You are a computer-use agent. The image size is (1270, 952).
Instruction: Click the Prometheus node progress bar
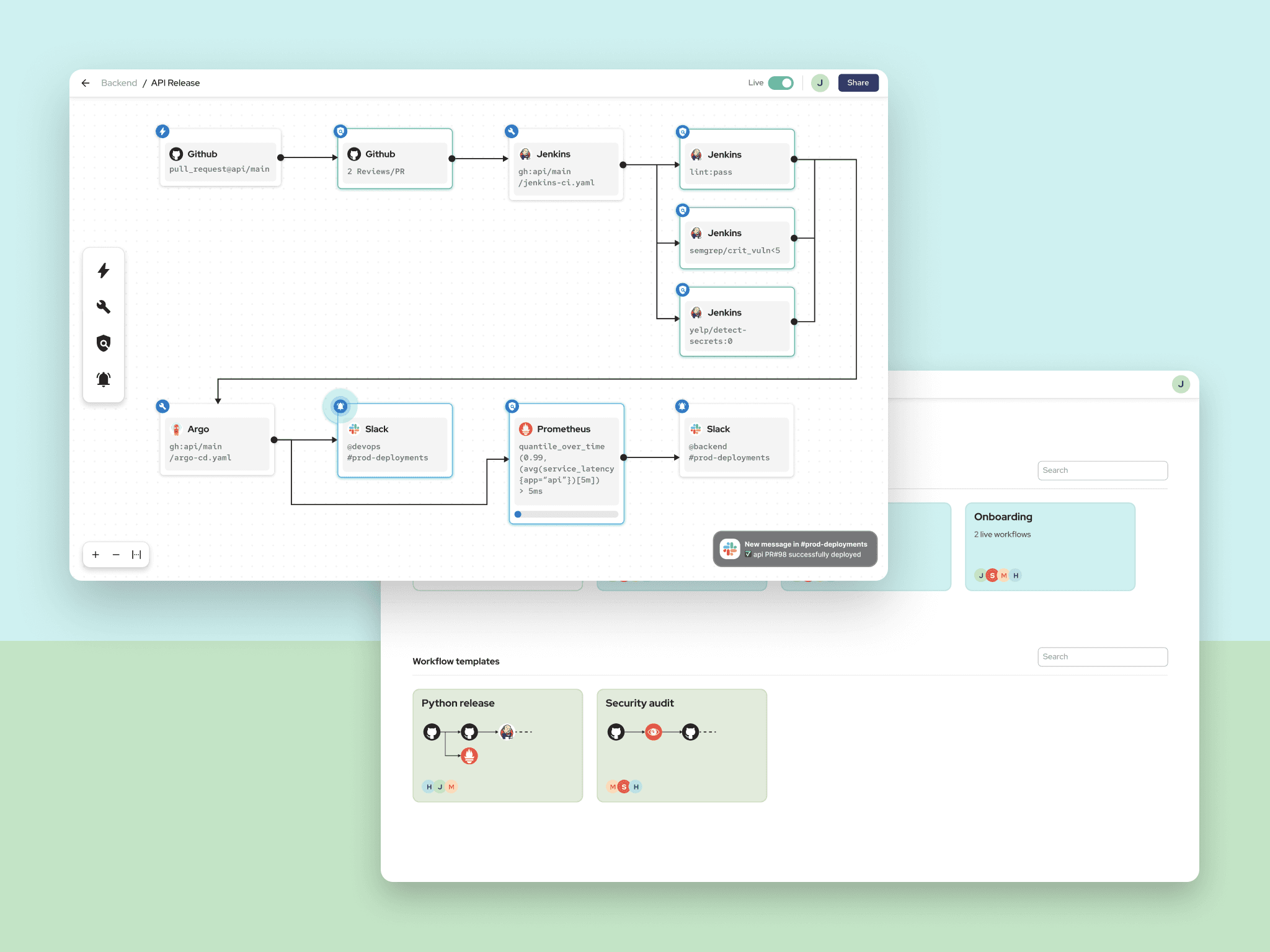tap(566, 514)
